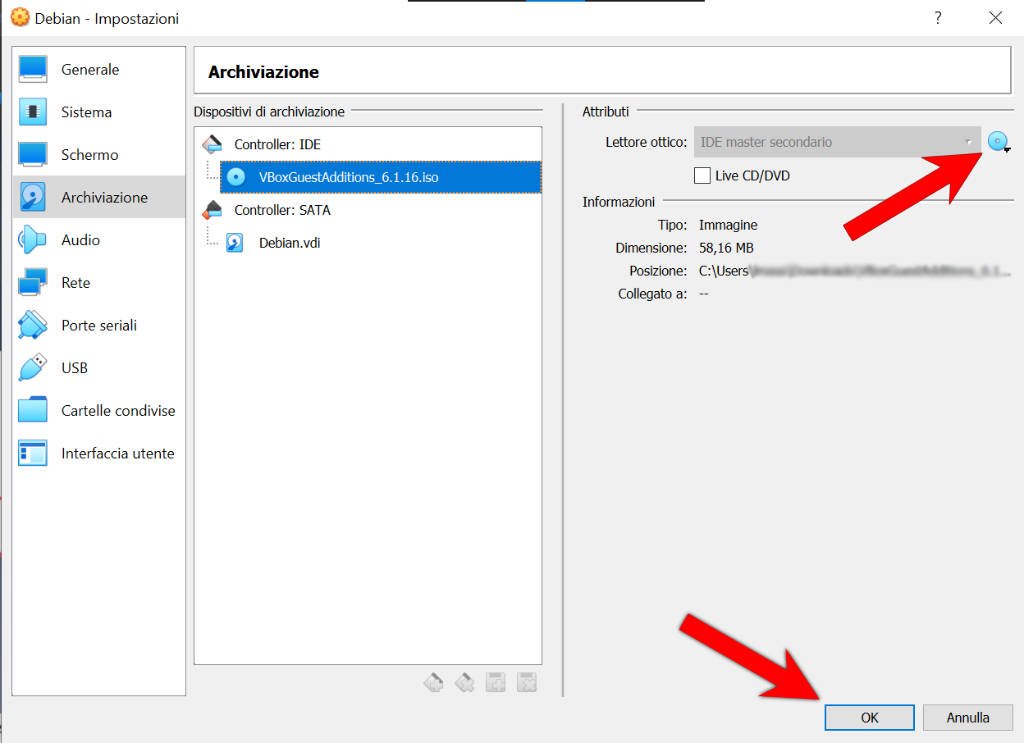
Task: Click the add attachment icon below the list
Action: click(496, 683)
